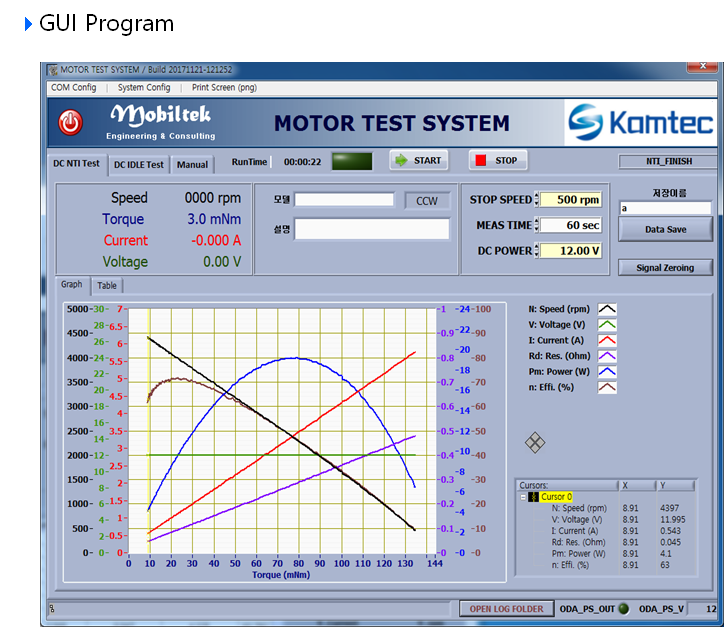Adjust the DC POWER stepper arrows

coord(536,251)
